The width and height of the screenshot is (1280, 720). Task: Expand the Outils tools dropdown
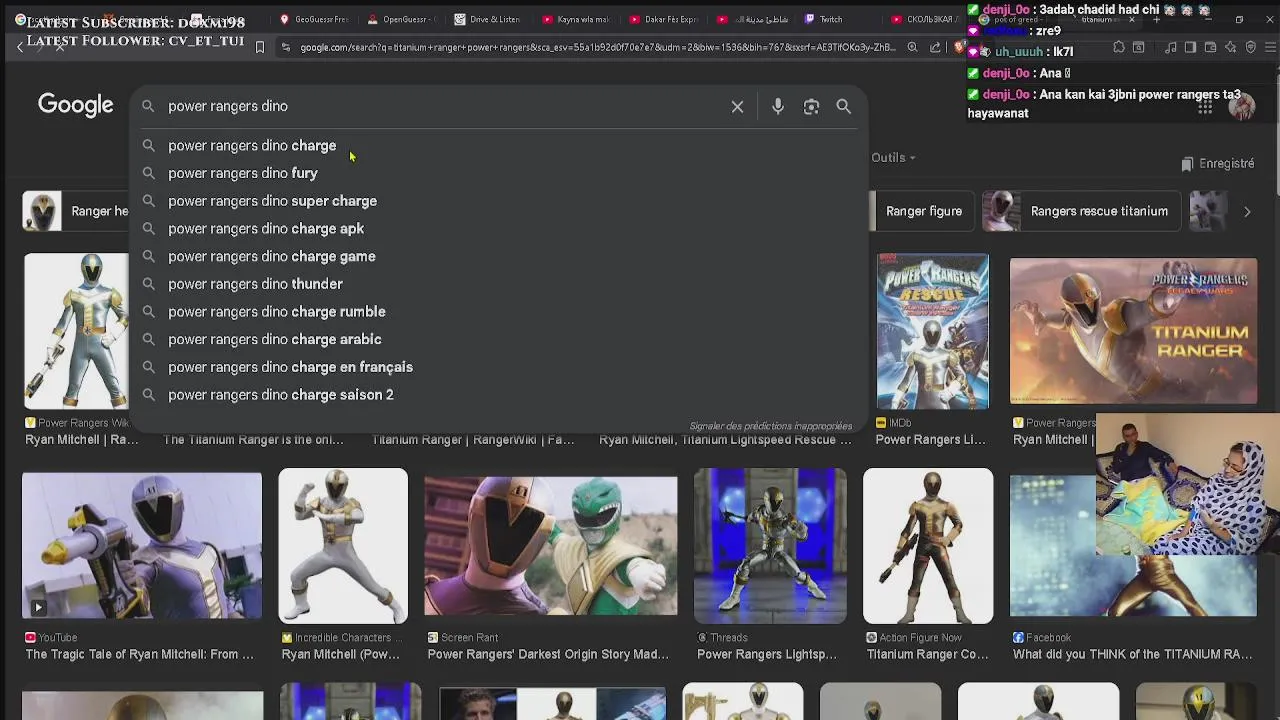coord(893,158)
